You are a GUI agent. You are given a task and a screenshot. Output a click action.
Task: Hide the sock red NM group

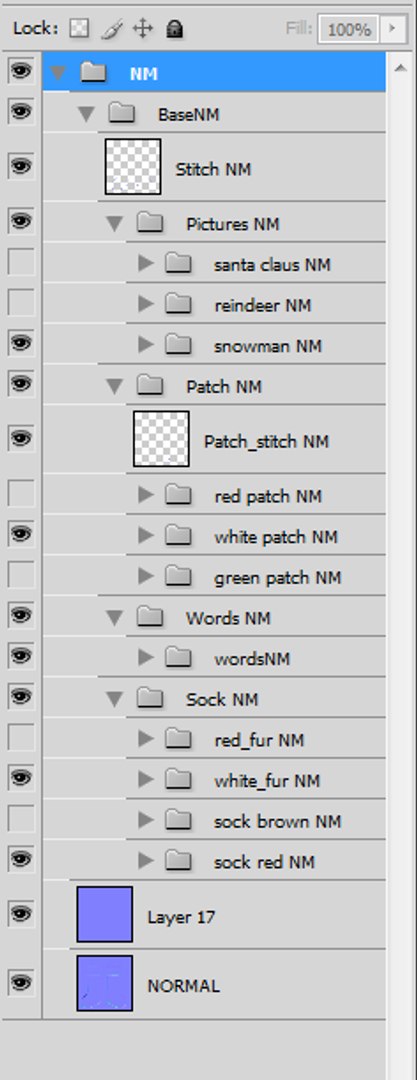click(x=21, y=860)
